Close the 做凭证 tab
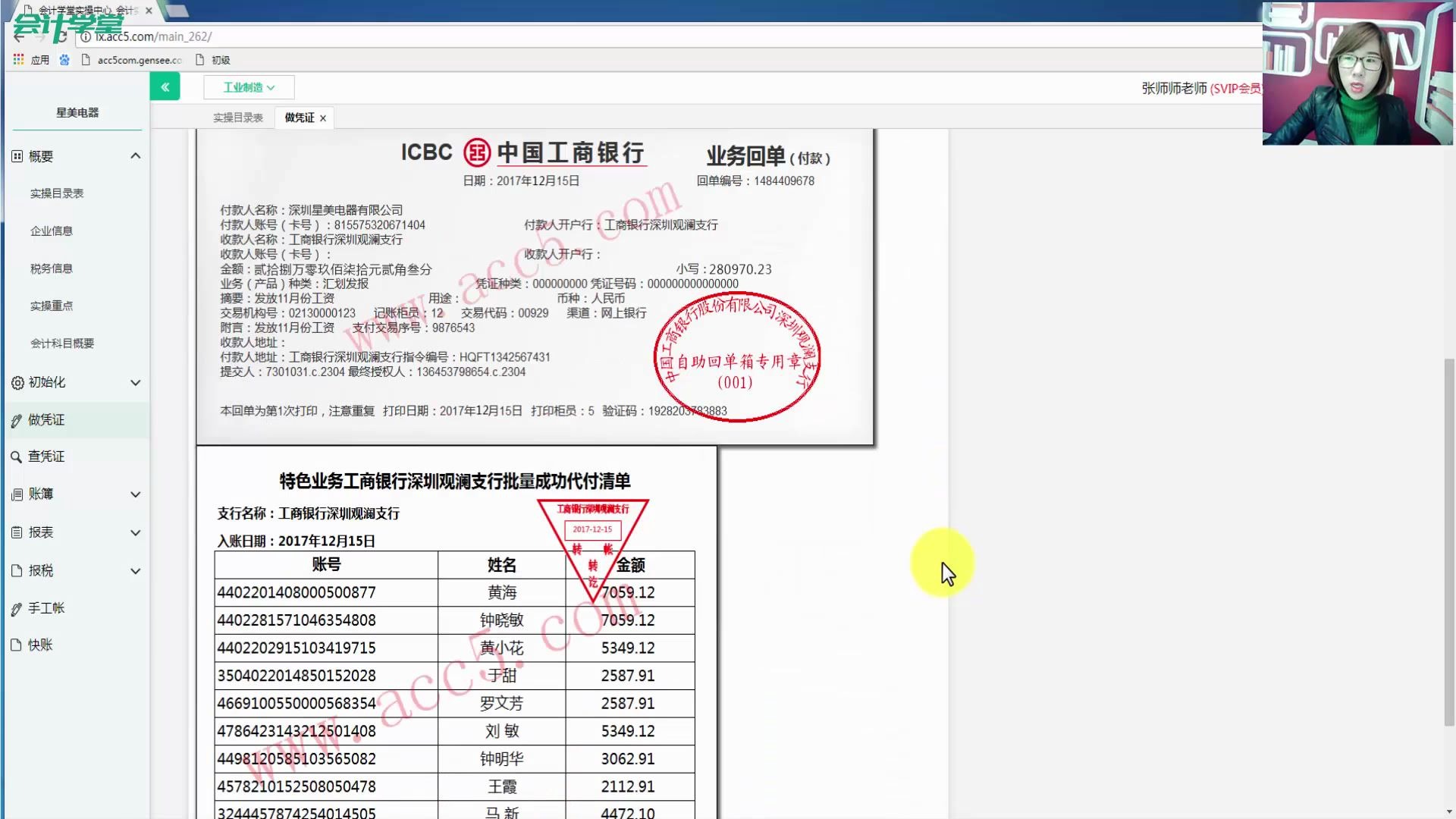This screenshot has width=1456, height=819. [323, 118]
